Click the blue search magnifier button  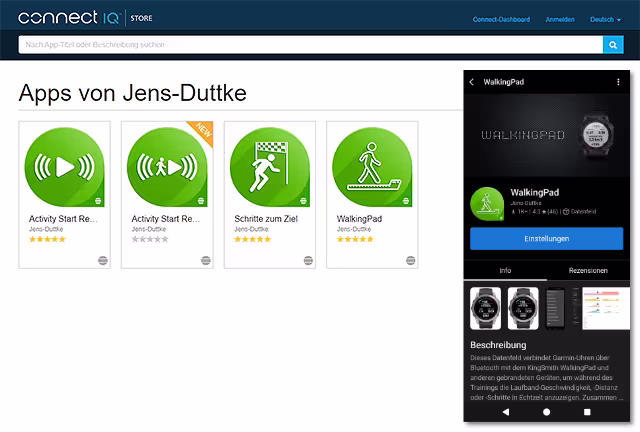pos(612,45)
